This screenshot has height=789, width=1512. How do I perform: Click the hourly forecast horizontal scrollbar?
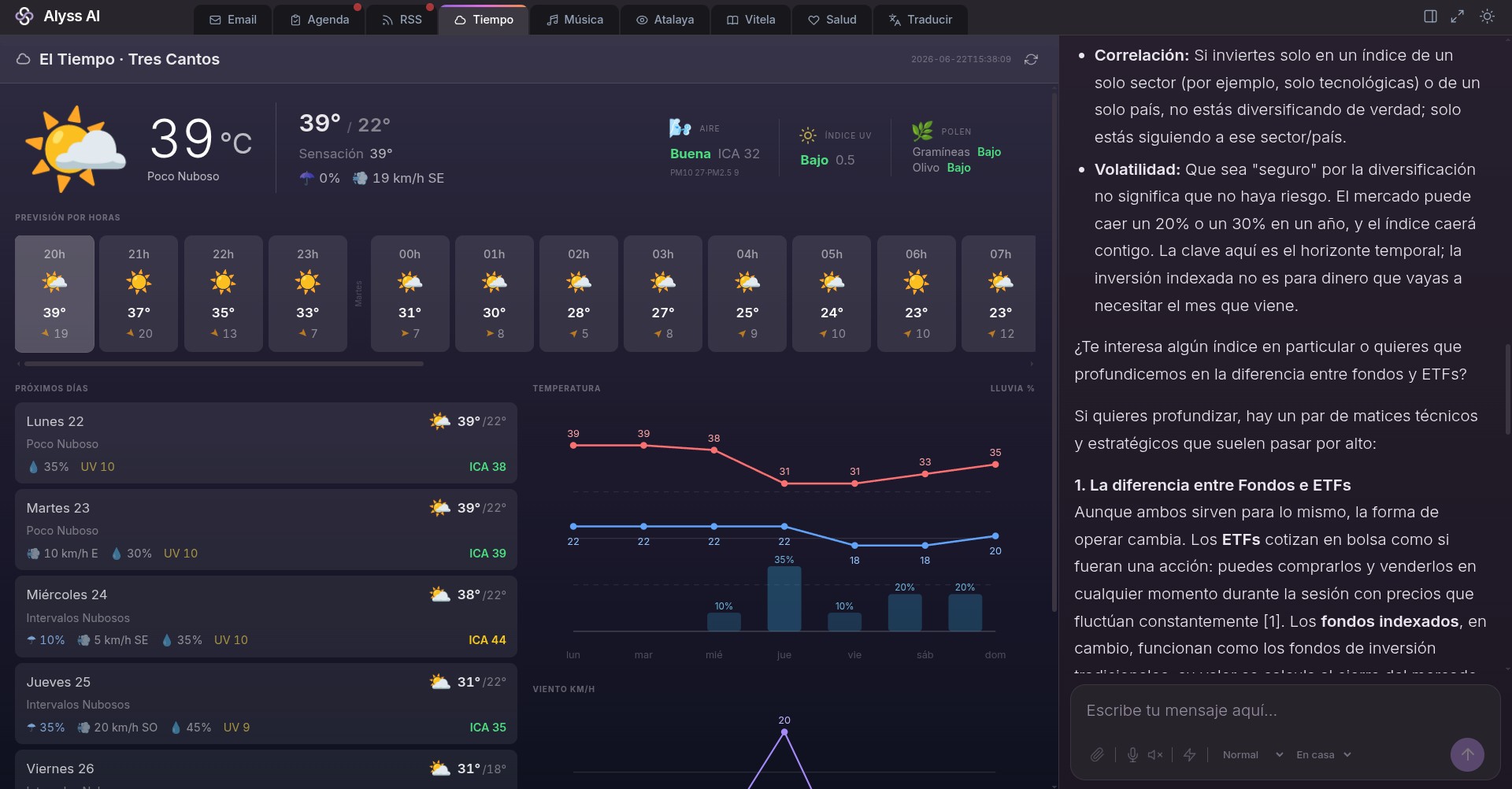224,364
